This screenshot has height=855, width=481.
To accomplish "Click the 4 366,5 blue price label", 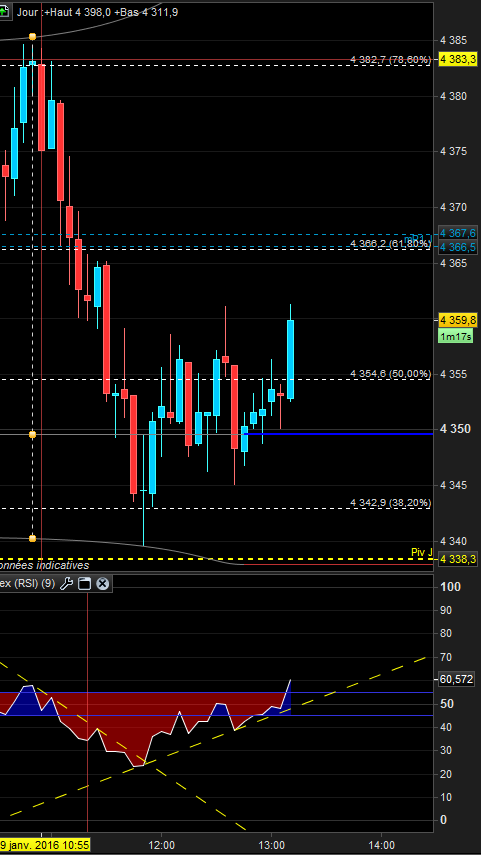I will click(458, 247).
